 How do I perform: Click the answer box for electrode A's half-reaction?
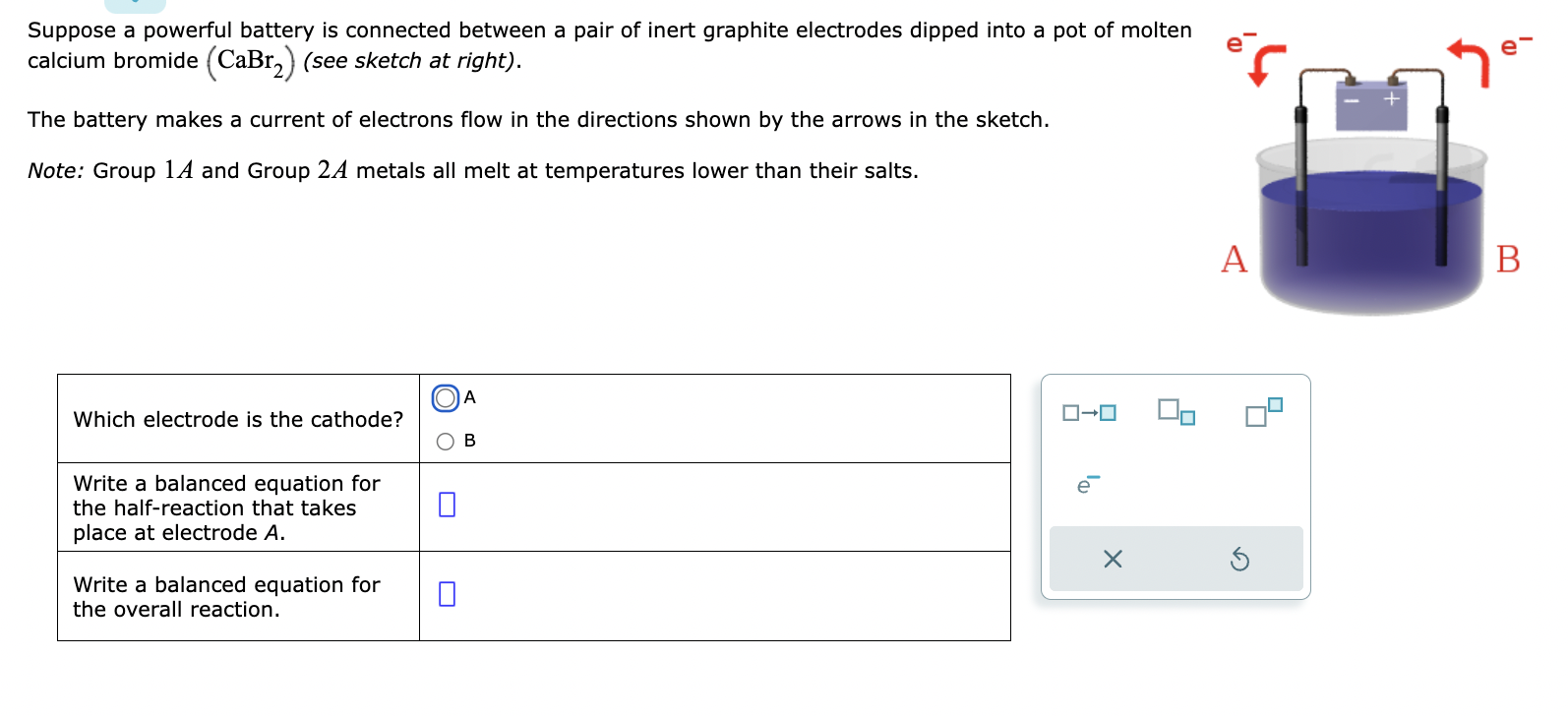[x=449, y=504]
